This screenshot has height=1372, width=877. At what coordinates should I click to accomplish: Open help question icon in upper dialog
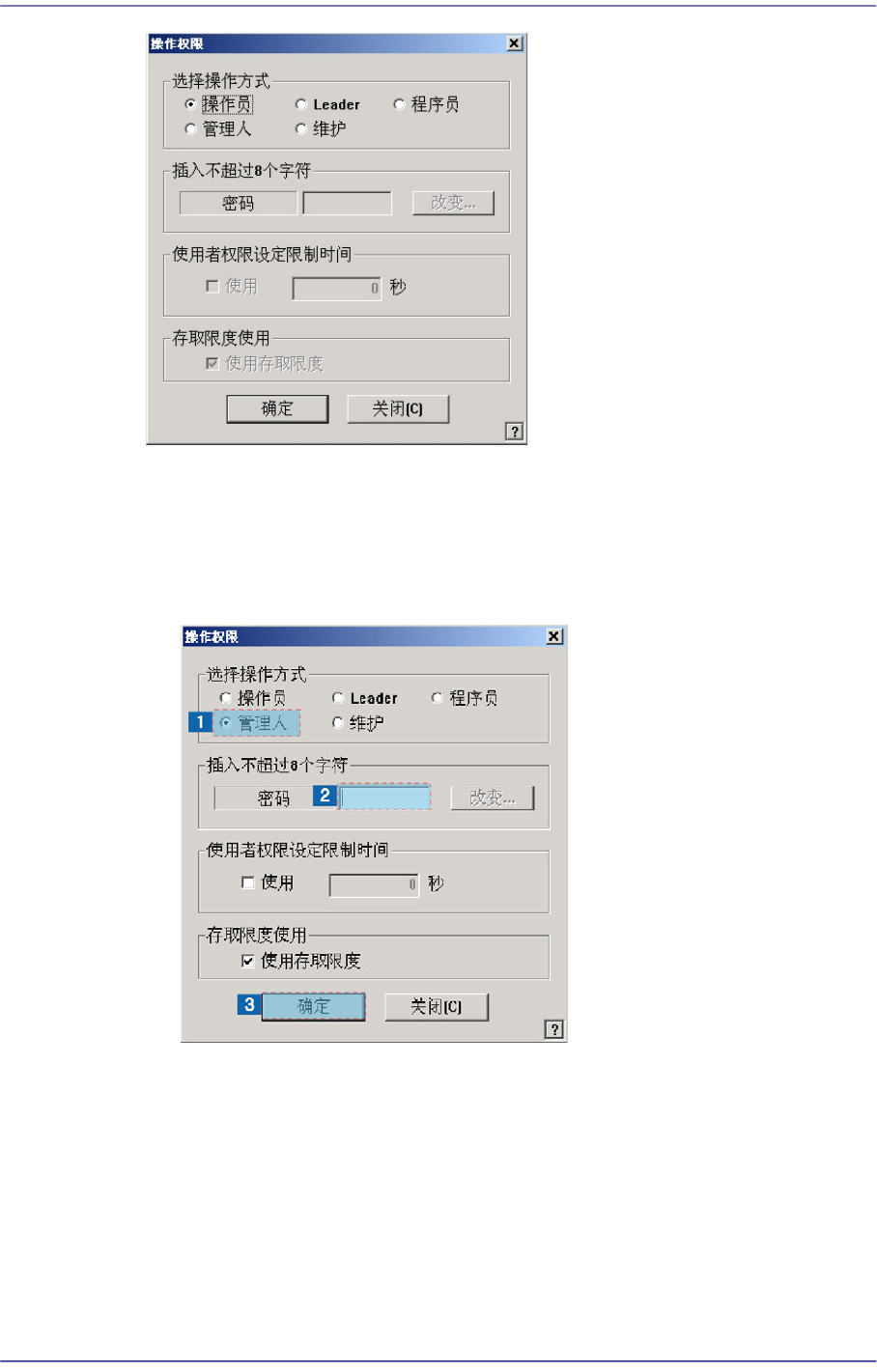(x=515, y=432)
